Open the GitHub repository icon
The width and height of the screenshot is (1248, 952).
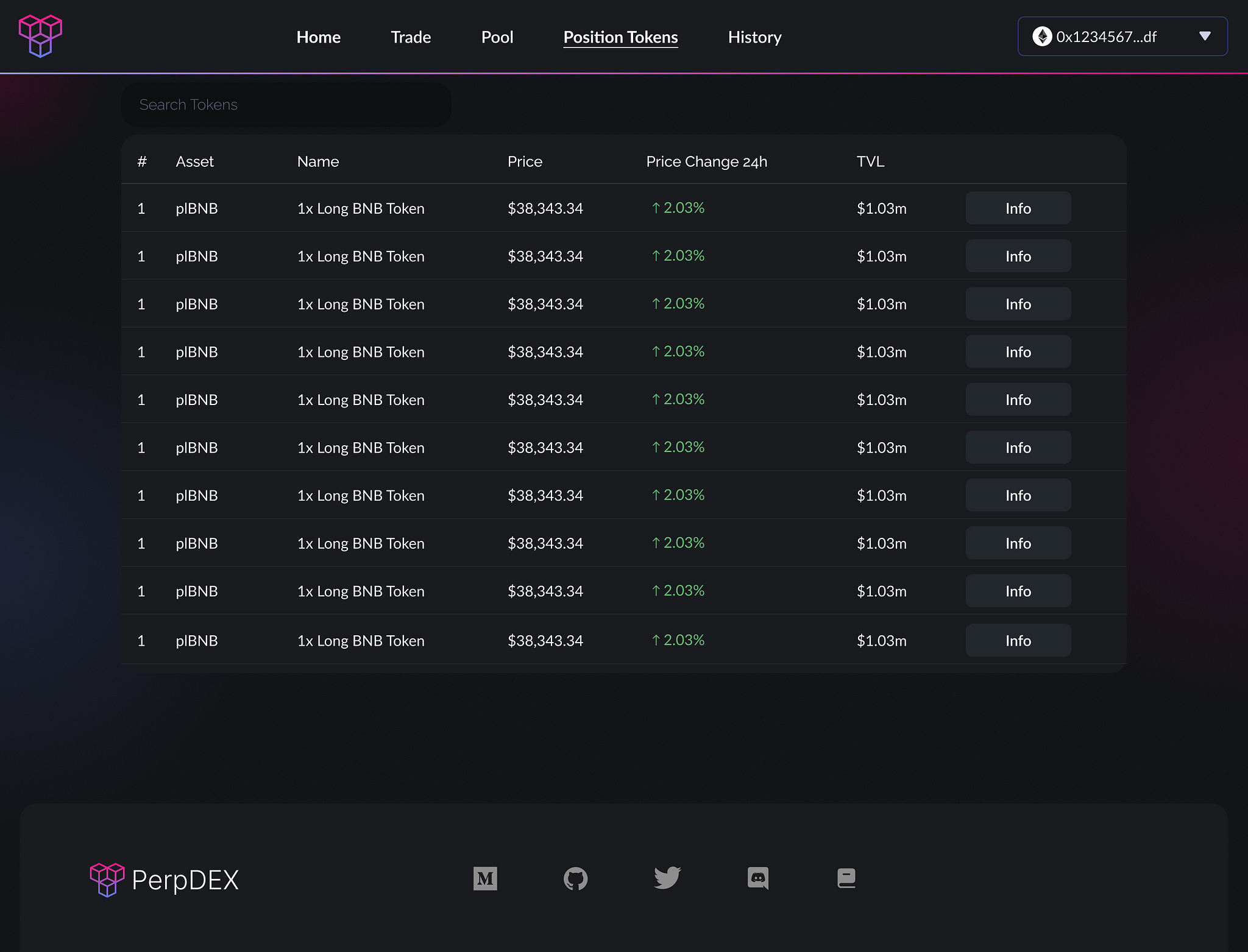[x=576, y=878]
